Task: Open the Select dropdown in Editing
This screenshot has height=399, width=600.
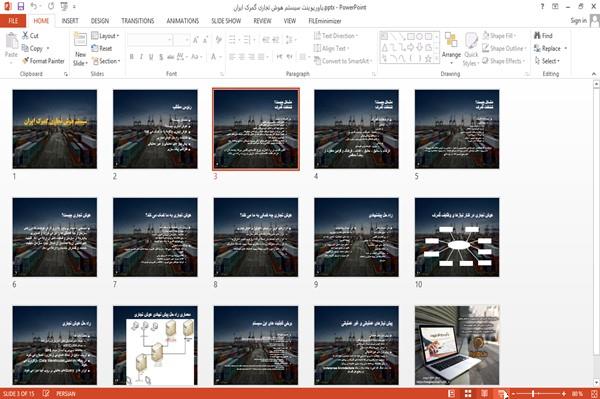Action: pos(547,61)
